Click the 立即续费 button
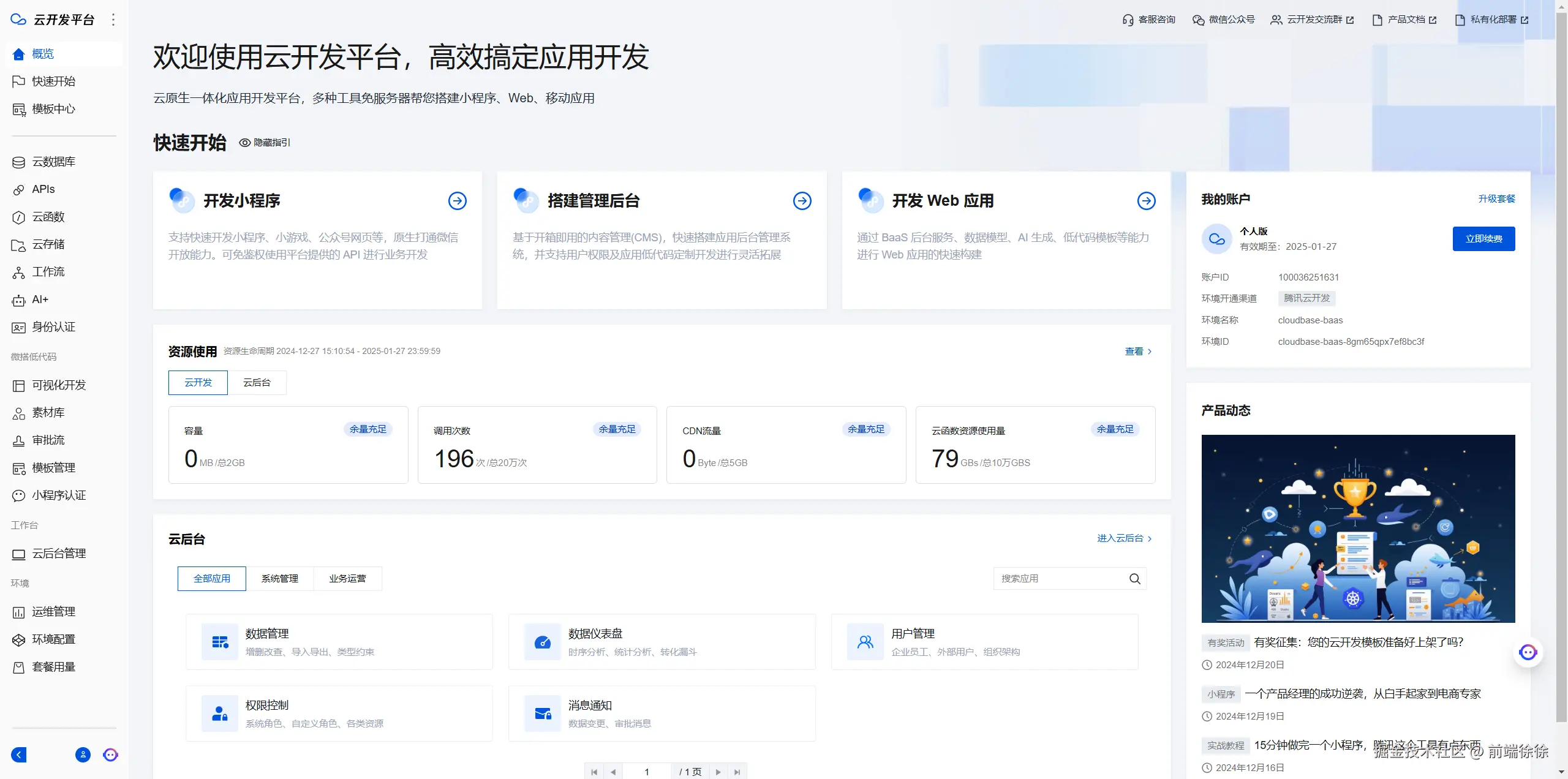The height and width of the screenshot is (779, 1568). 1483,239
